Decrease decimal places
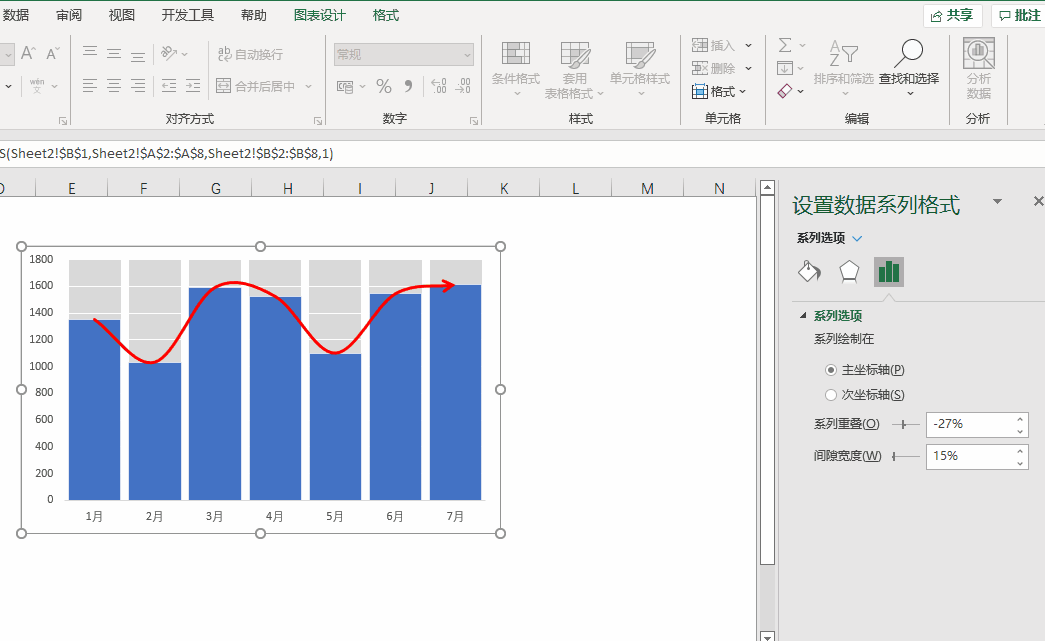The height and width of the screenshot is (641, 1045). (x=463, y=86)
